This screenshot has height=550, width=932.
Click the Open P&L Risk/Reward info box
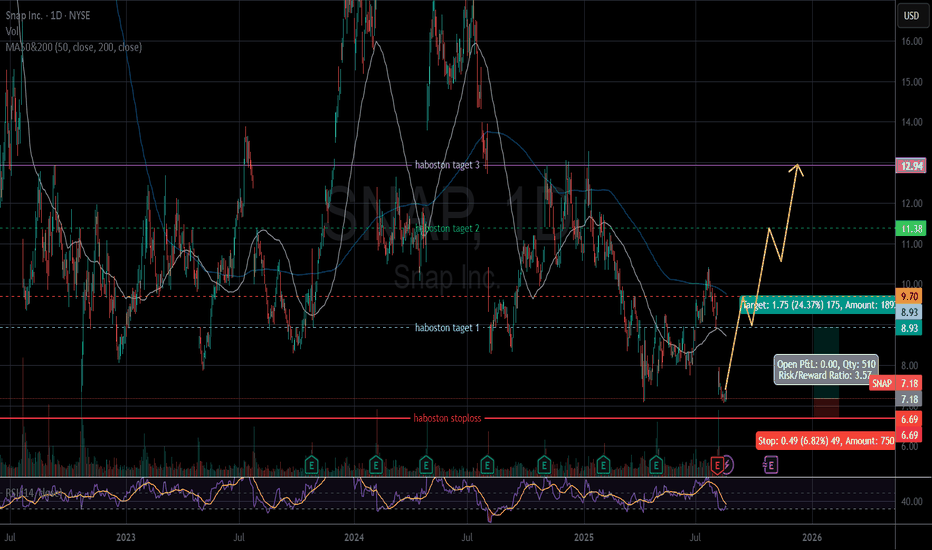[x=826, y=369]
